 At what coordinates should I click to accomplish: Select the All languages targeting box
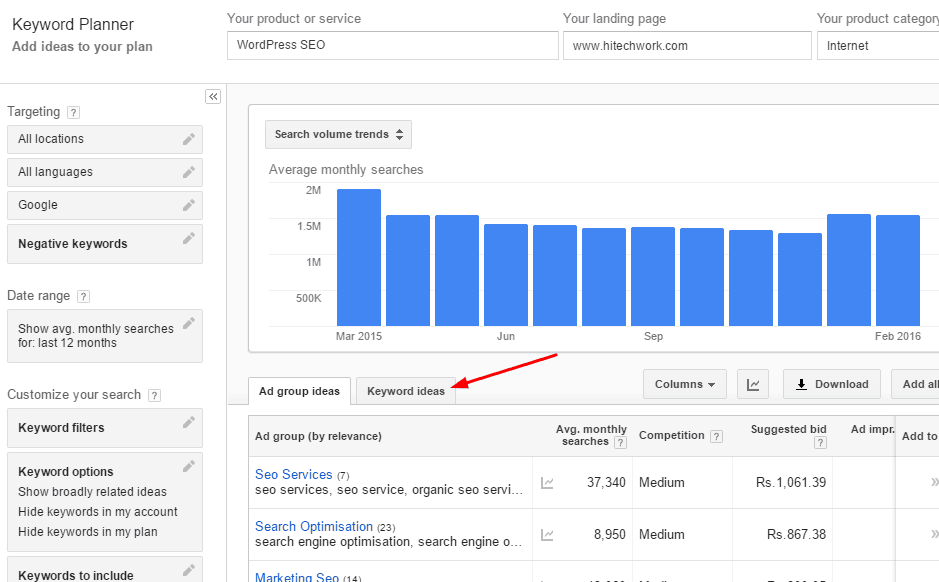(105, 172)
